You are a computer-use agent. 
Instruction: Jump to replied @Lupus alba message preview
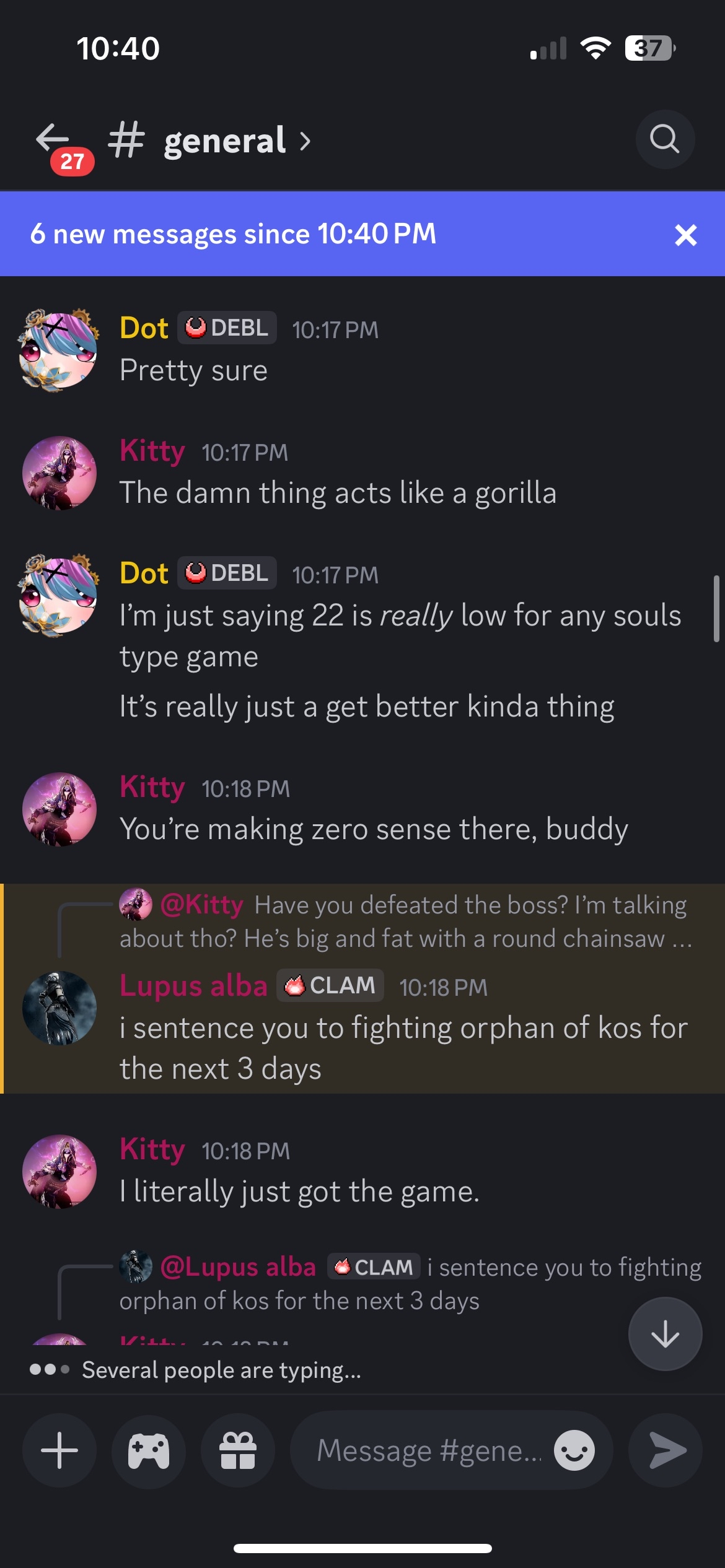click(x=409, y=1284)
